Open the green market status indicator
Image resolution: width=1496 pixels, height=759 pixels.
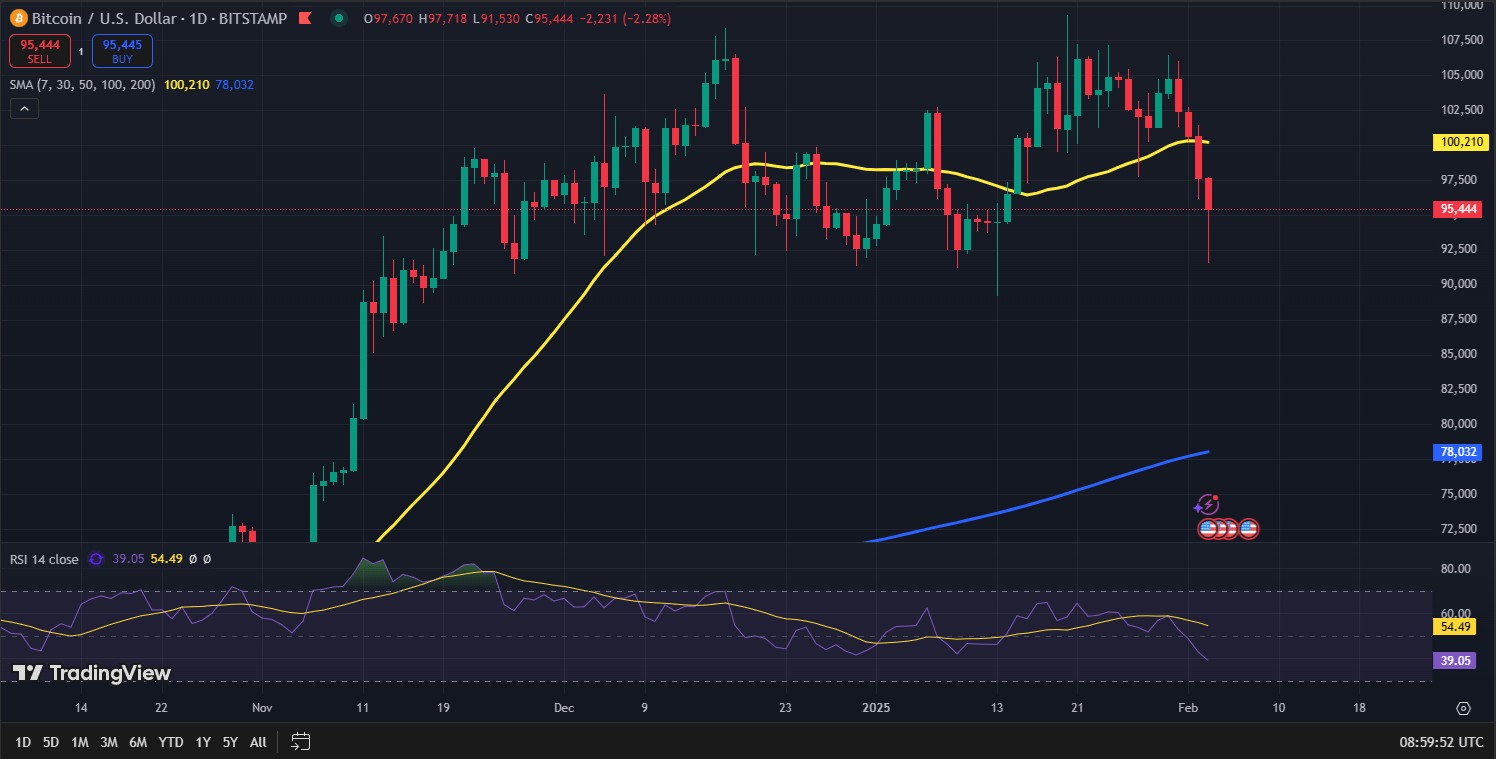340,18
